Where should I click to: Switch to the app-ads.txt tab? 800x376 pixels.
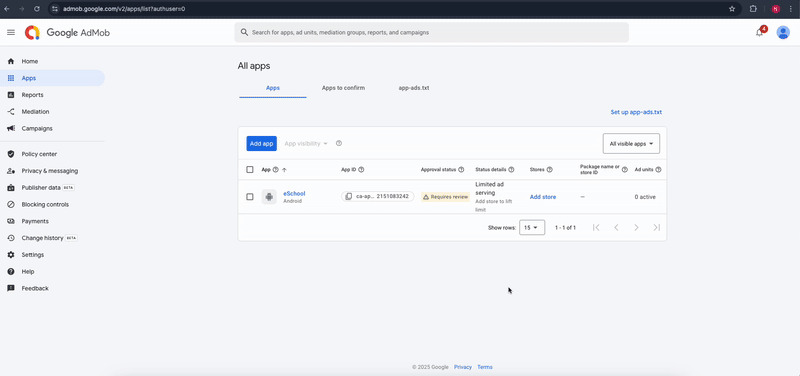point(414,88)
